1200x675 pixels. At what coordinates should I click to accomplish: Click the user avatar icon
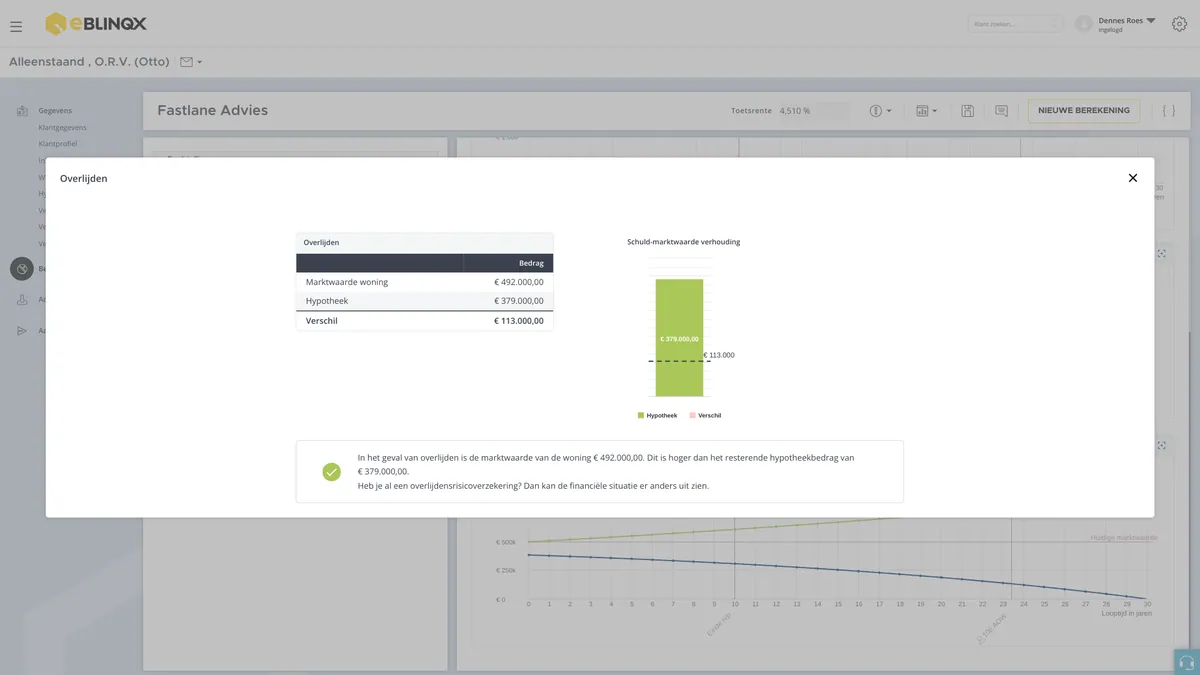(x=1084, y=24)
